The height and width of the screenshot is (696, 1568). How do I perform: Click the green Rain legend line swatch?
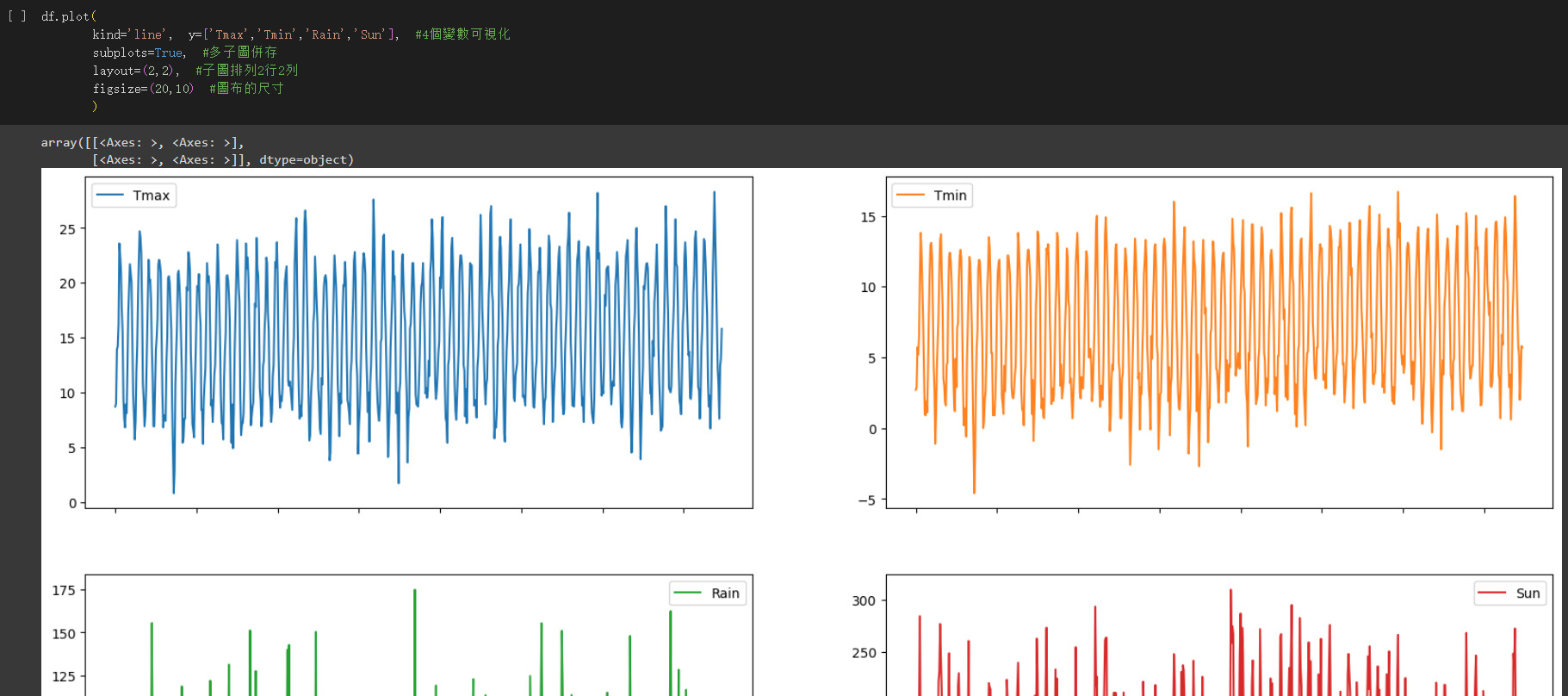click(688, 593)
